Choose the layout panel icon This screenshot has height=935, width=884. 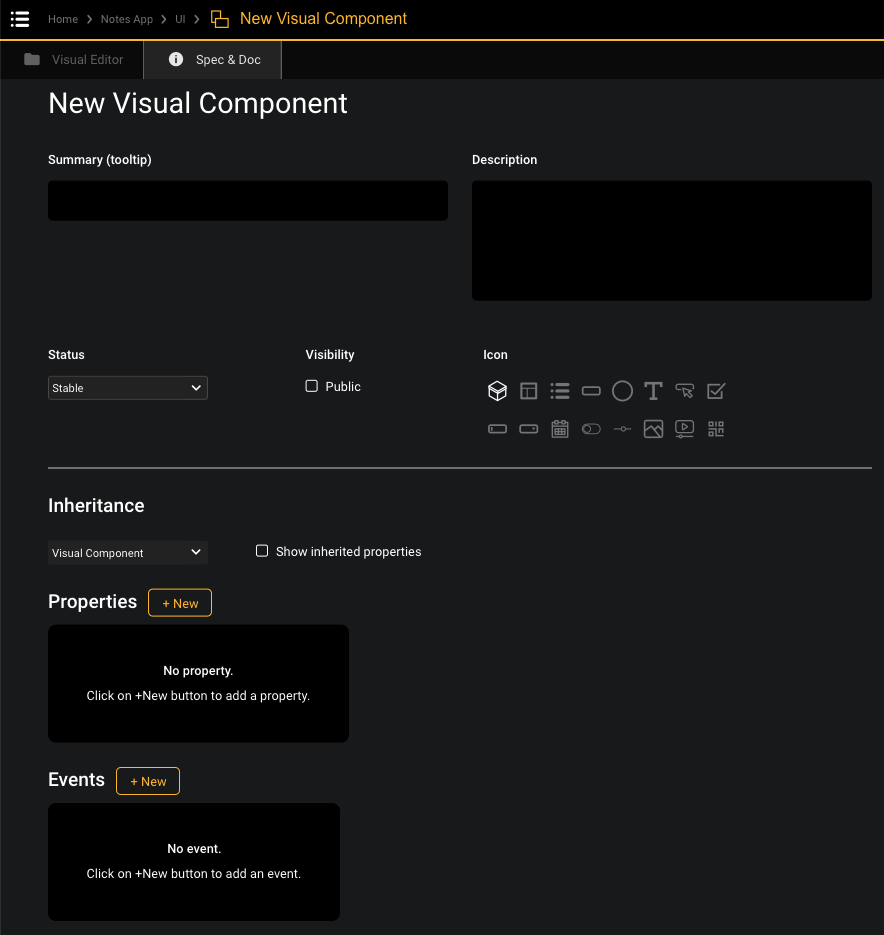(528, 391)
